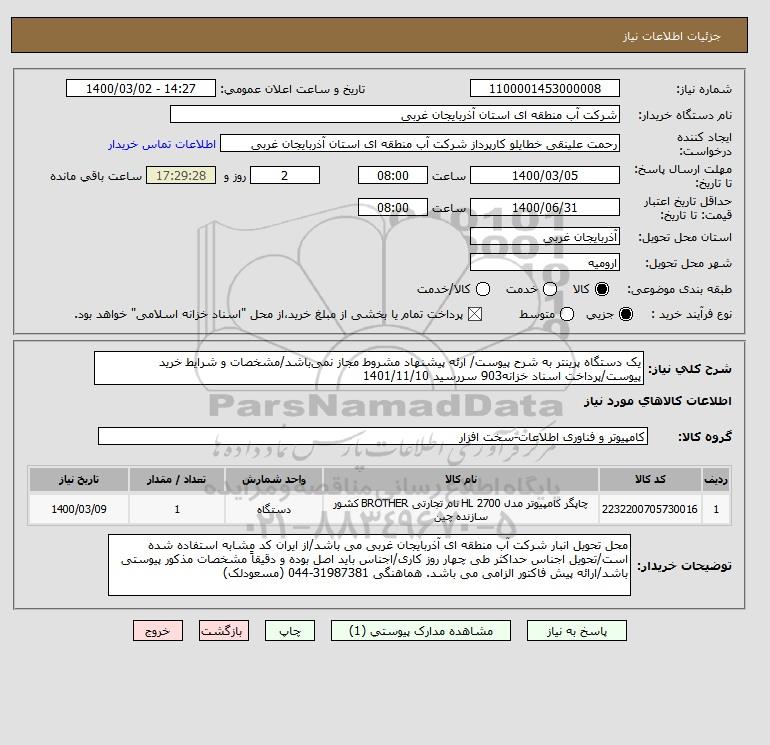The image size is (770, 745).
Task: Click the بازگشت back button
Action: click(x=224, y=631)
